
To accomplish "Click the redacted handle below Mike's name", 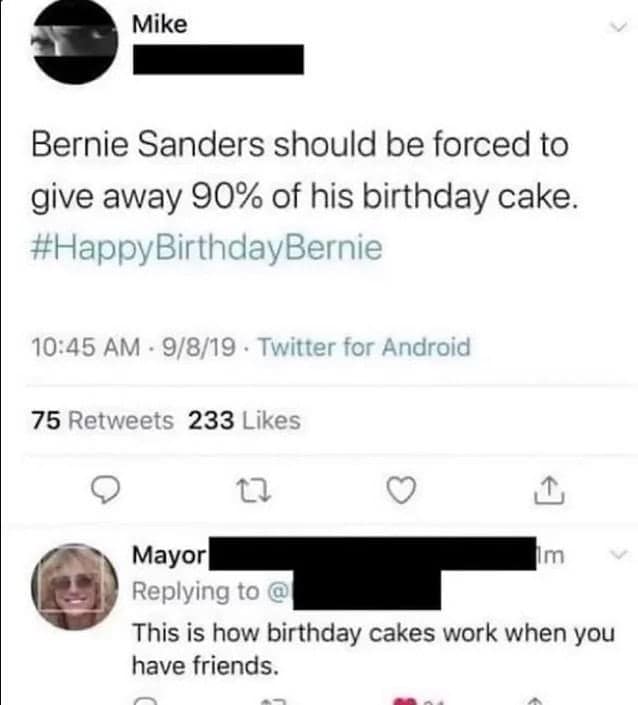I will point(217,59).
